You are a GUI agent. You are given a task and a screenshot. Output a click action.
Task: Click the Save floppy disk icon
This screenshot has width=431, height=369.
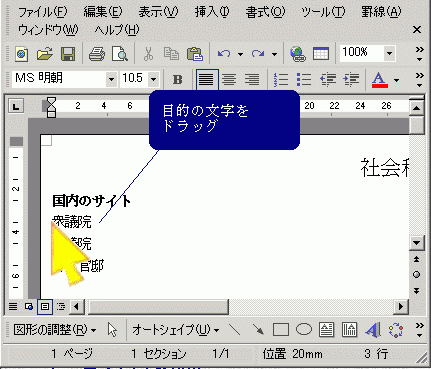click(x=68, y=53)
